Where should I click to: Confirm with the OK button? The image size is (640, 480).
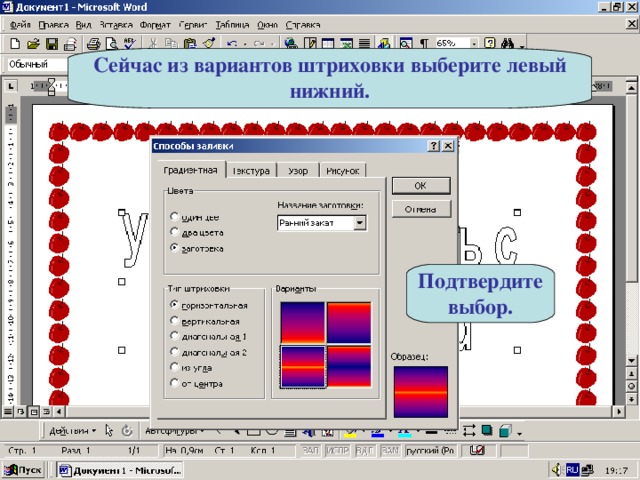pos(421,186)
